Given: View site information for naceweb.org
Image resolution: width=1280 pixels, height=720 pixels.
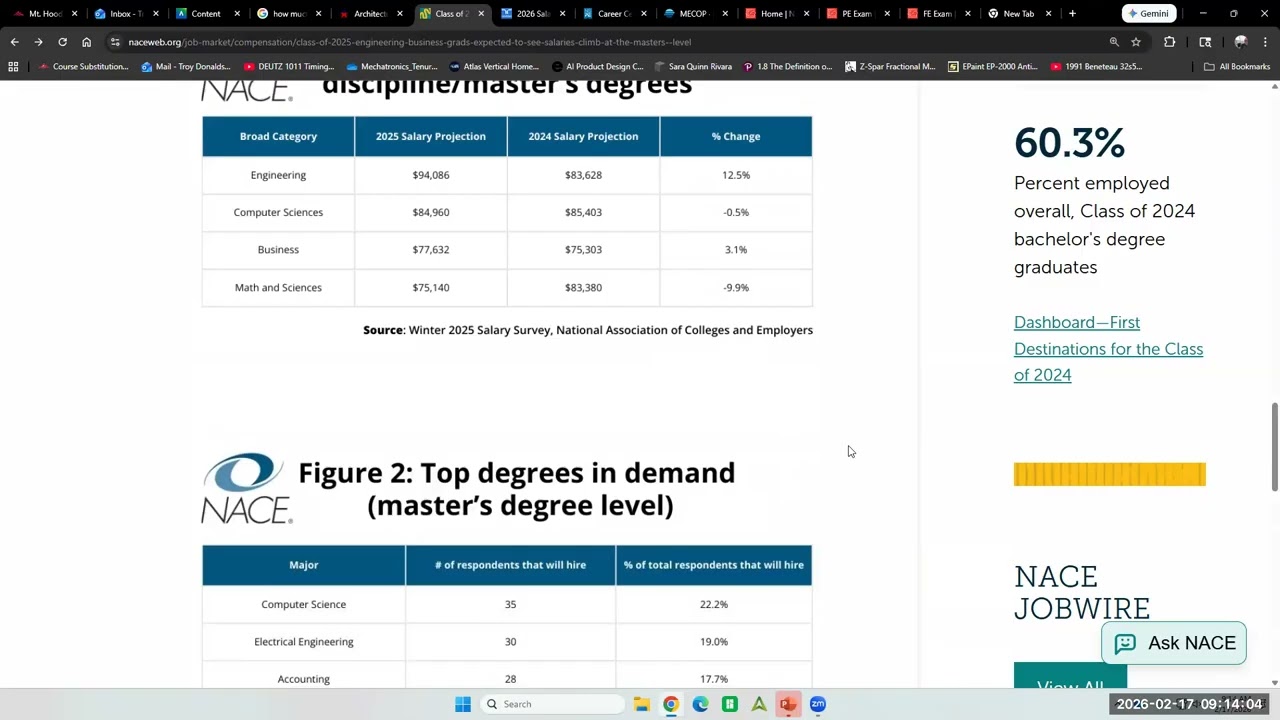Looking at the screenshot, I should [x=115, y=42].
